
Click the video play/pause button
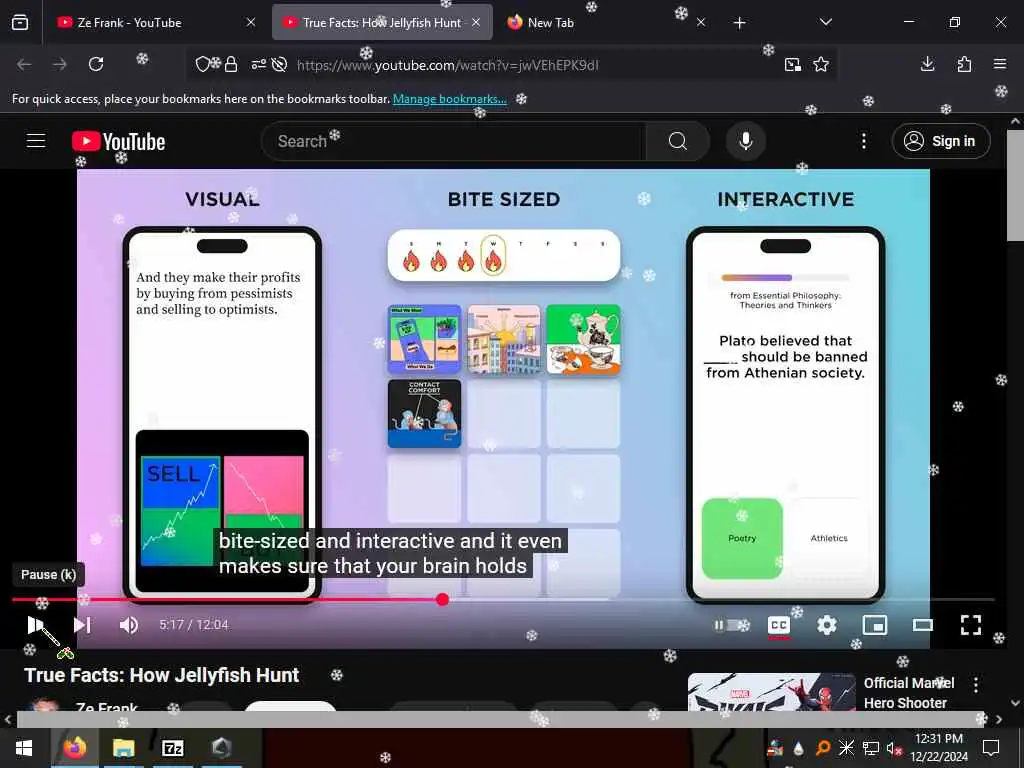point(35,625)
